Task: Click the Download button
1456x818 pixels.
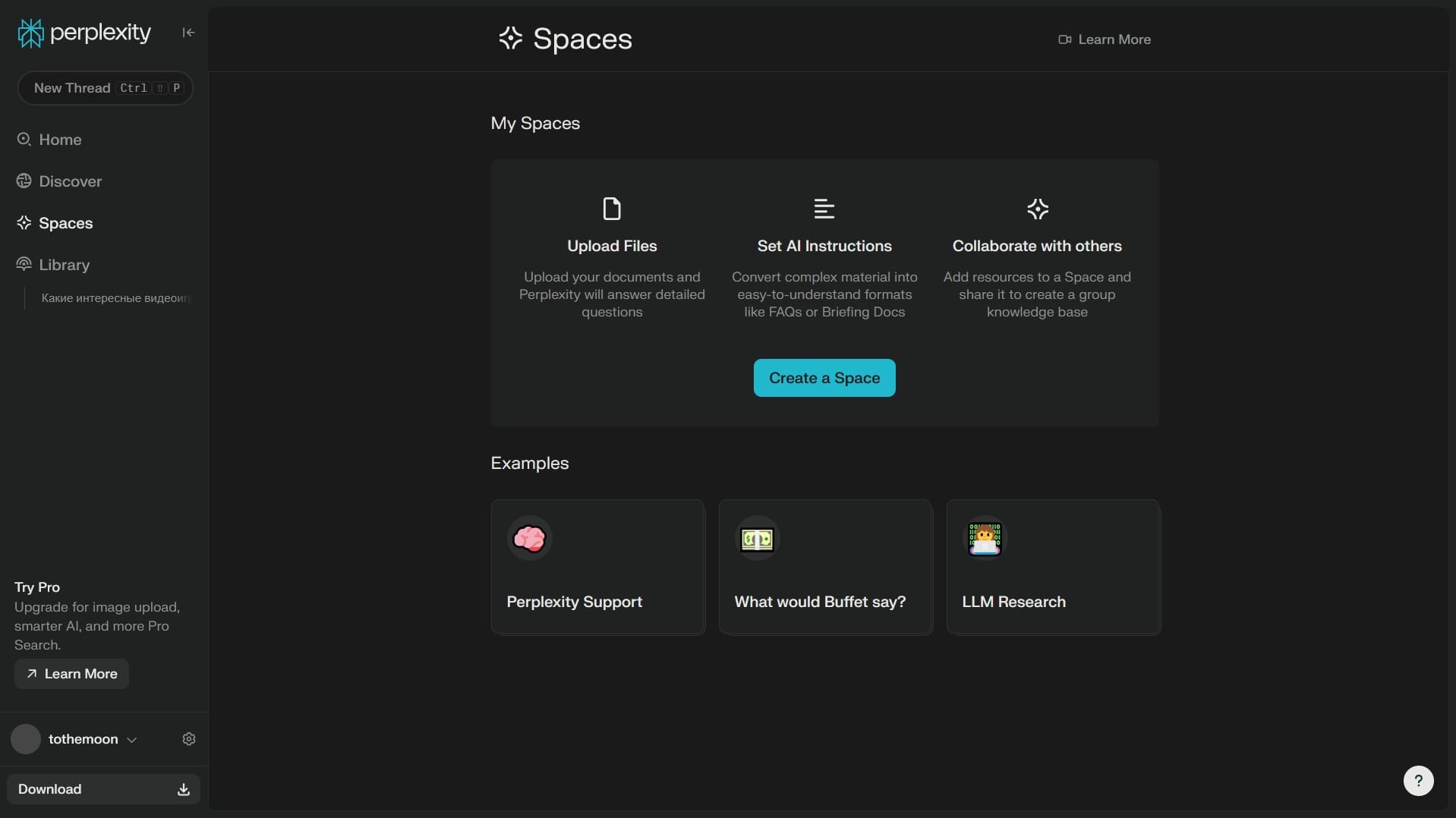Action: pos(103,789)
